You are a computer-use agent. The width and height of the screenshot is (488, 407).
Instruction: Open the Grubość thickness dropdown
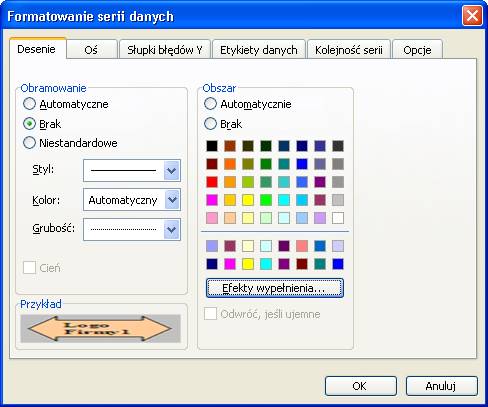point(132,229)
